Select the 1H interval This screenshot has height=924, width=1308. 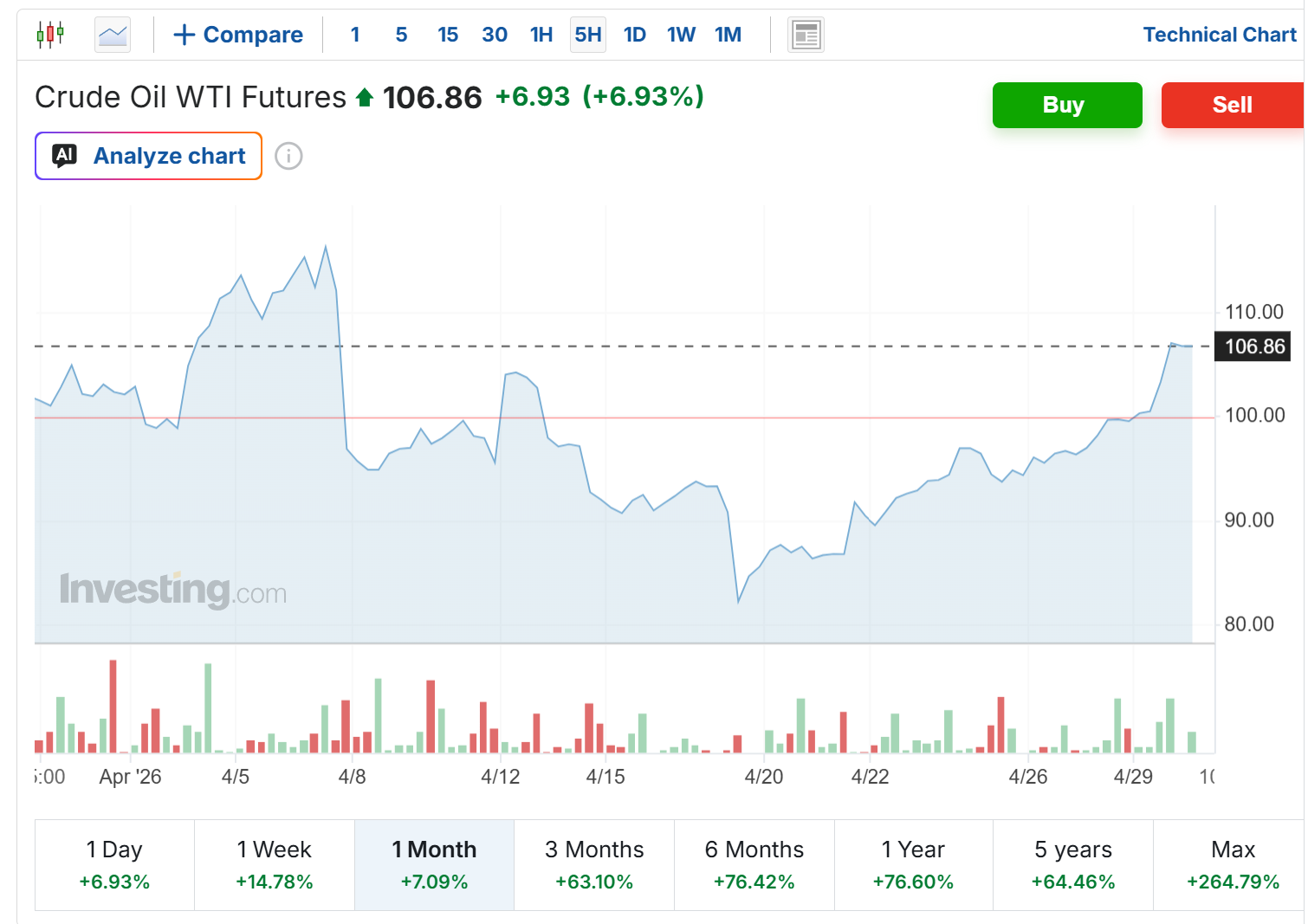(541, 35)
